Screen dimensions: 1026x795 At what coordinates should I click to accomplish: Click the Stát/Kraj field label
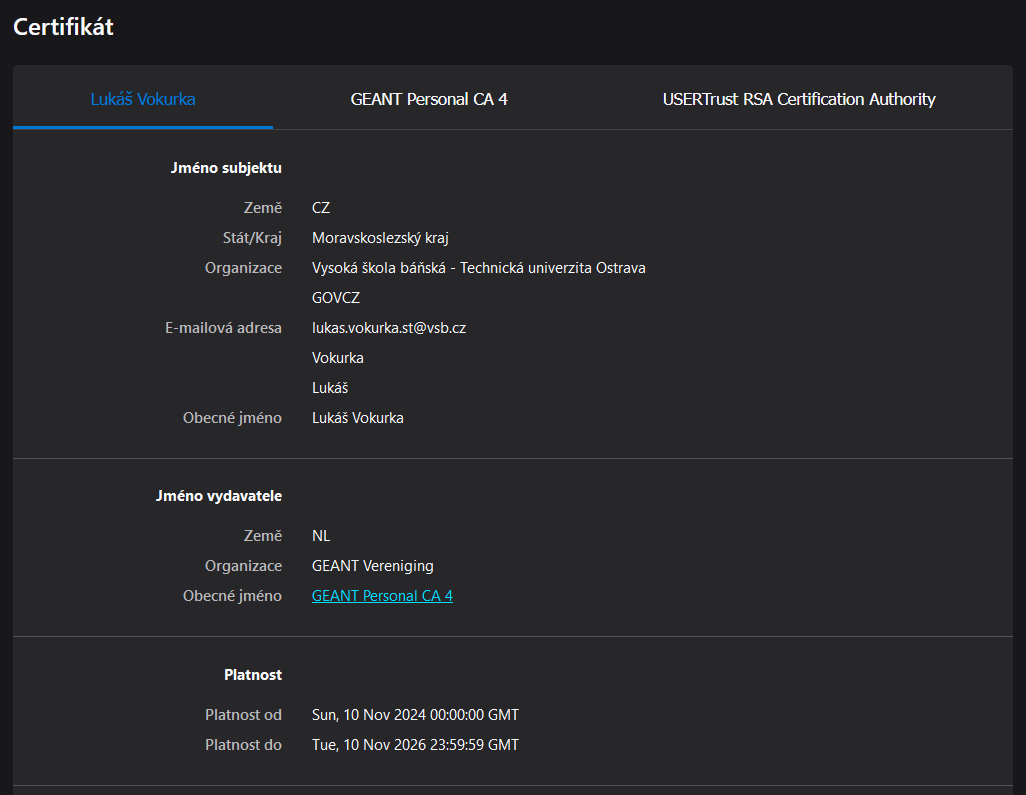[x=252, y=238]
